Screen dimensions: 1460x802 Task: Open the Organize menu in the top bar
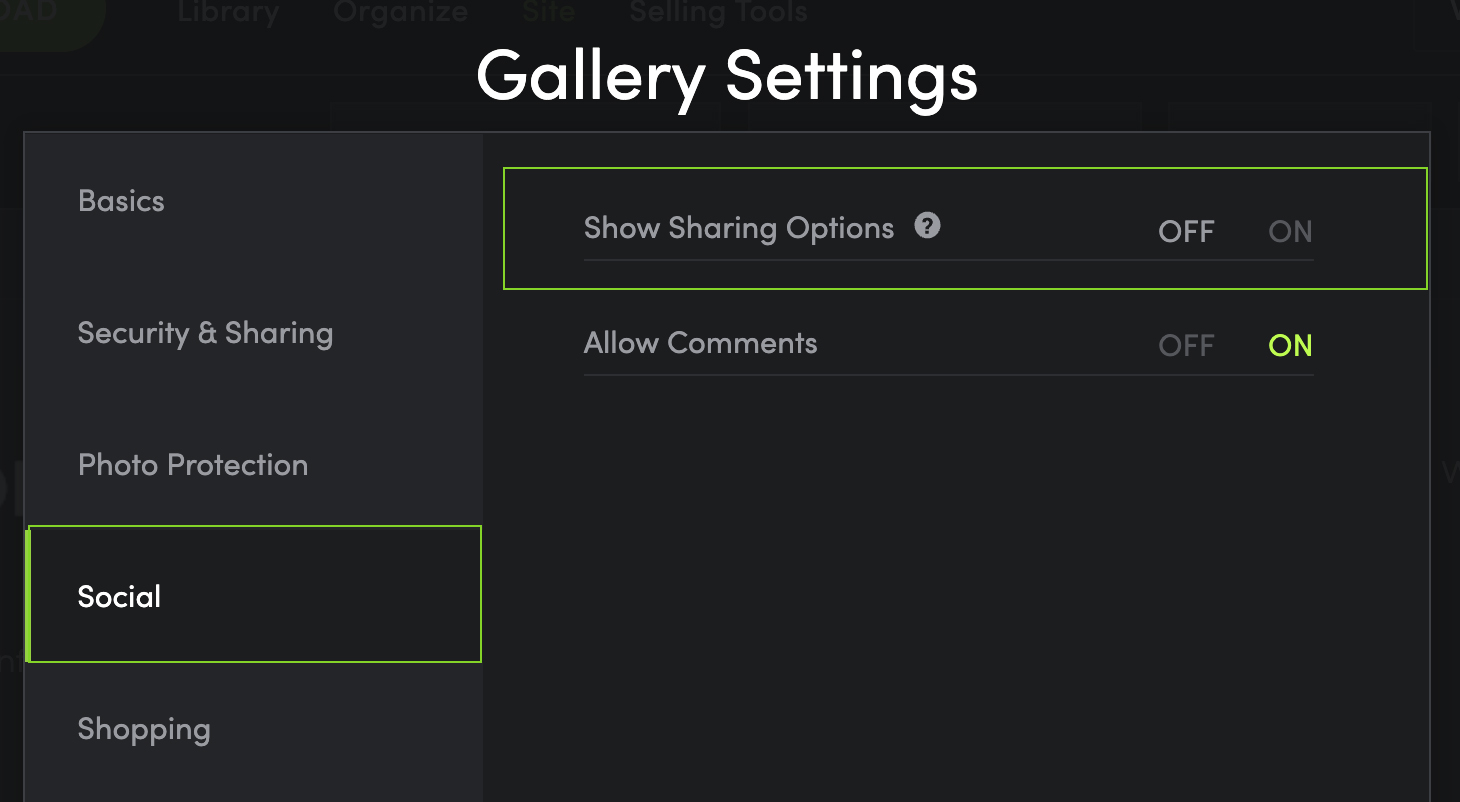[401, 12]
